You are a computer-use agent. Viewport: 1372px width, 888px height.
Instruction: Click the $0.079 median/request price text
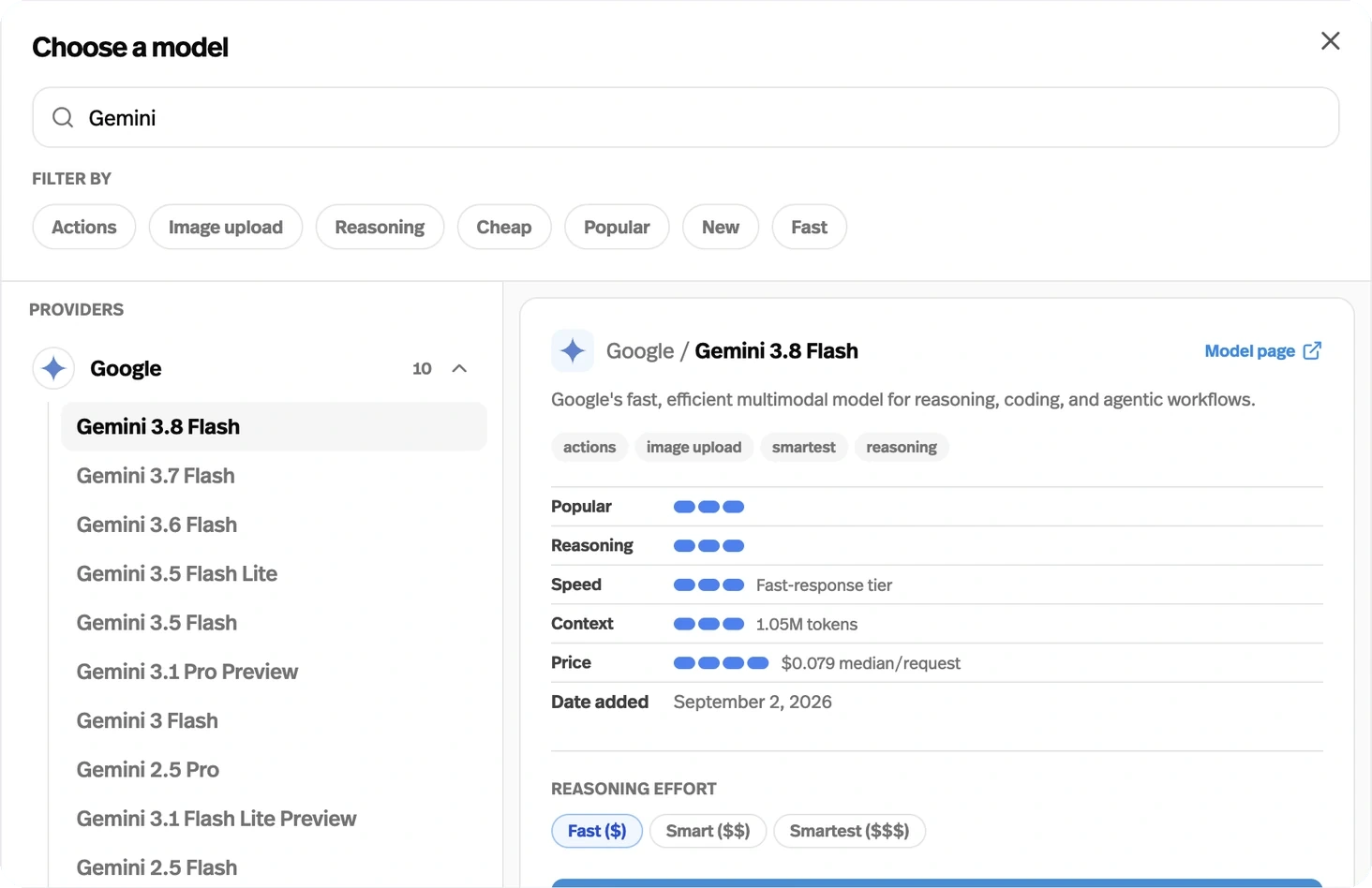[x=871, y=664]
